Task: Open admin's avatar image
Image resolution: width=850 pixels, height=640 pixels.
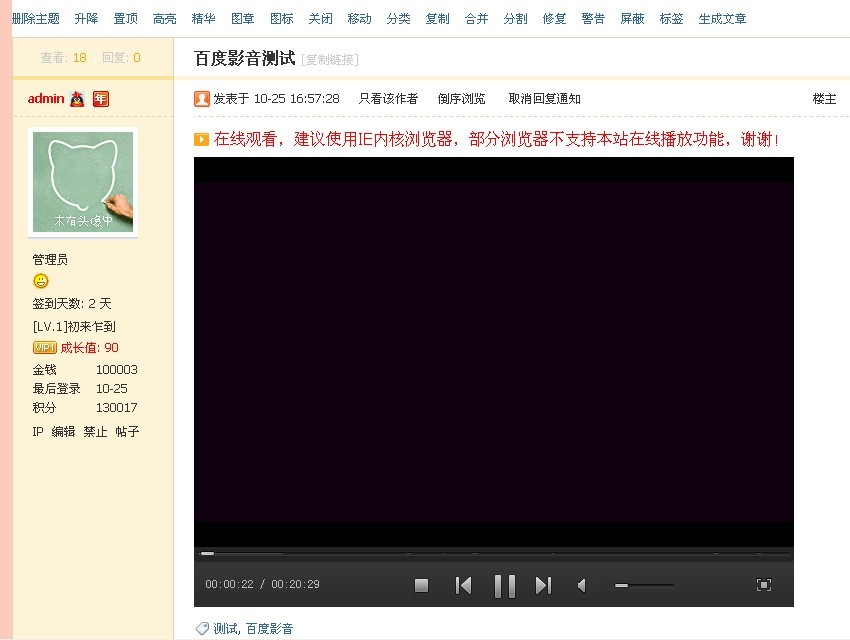Action: [83, 183]
